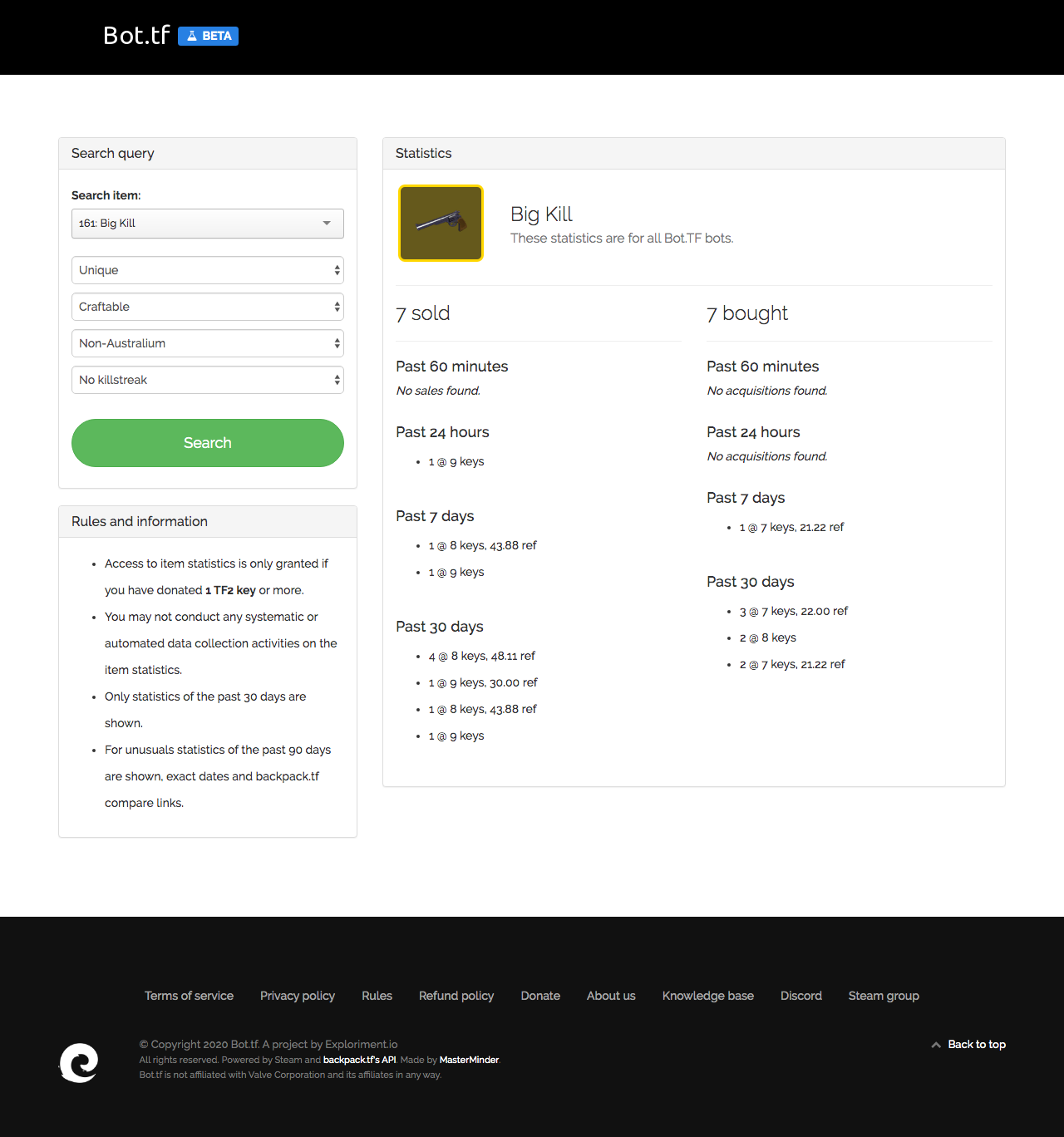
Task: Click 'No sales found.' under Past 60 minutes
Action: pos(438,391)
